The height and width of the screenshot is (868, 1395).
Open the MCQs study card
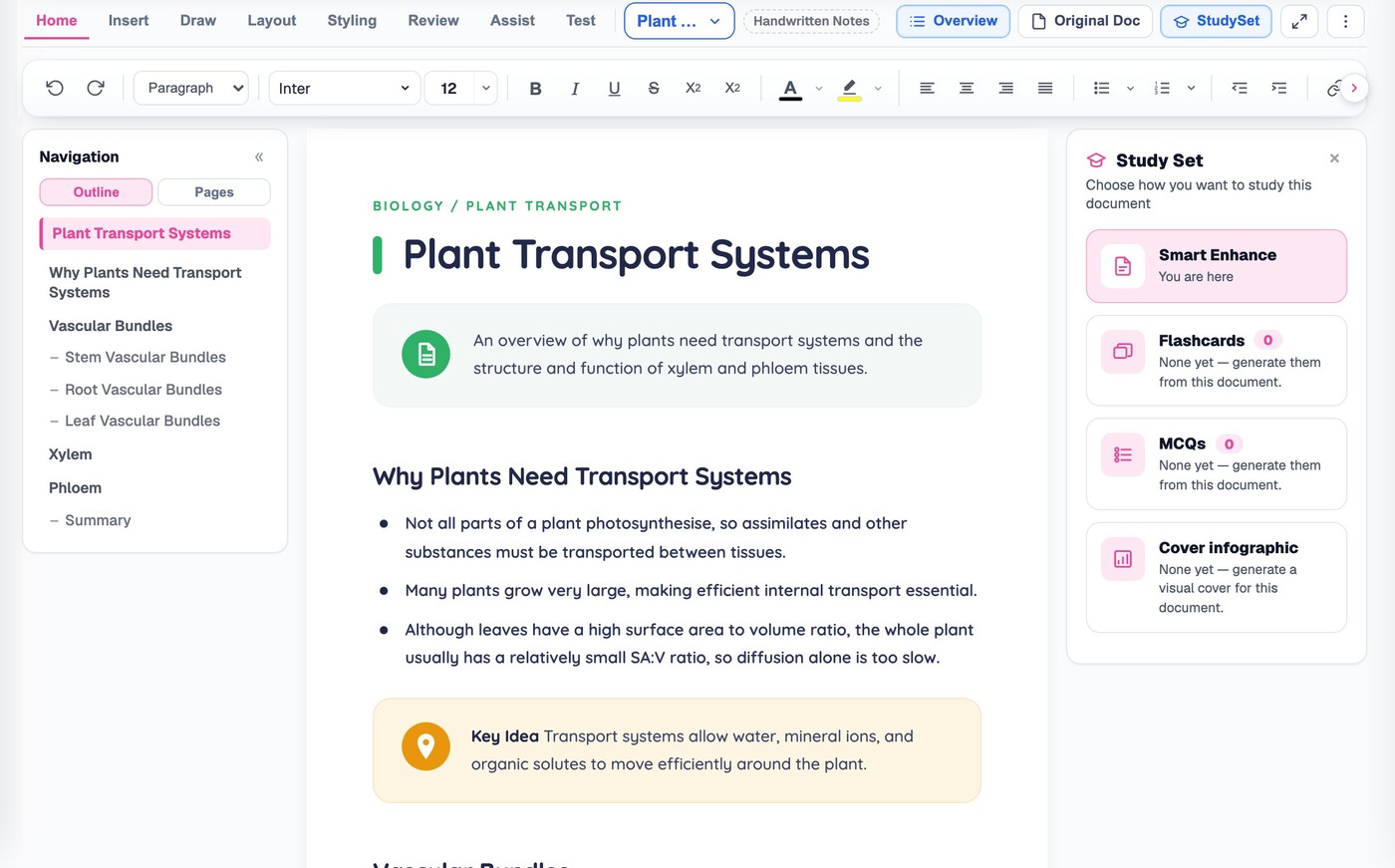(1217, 463)
